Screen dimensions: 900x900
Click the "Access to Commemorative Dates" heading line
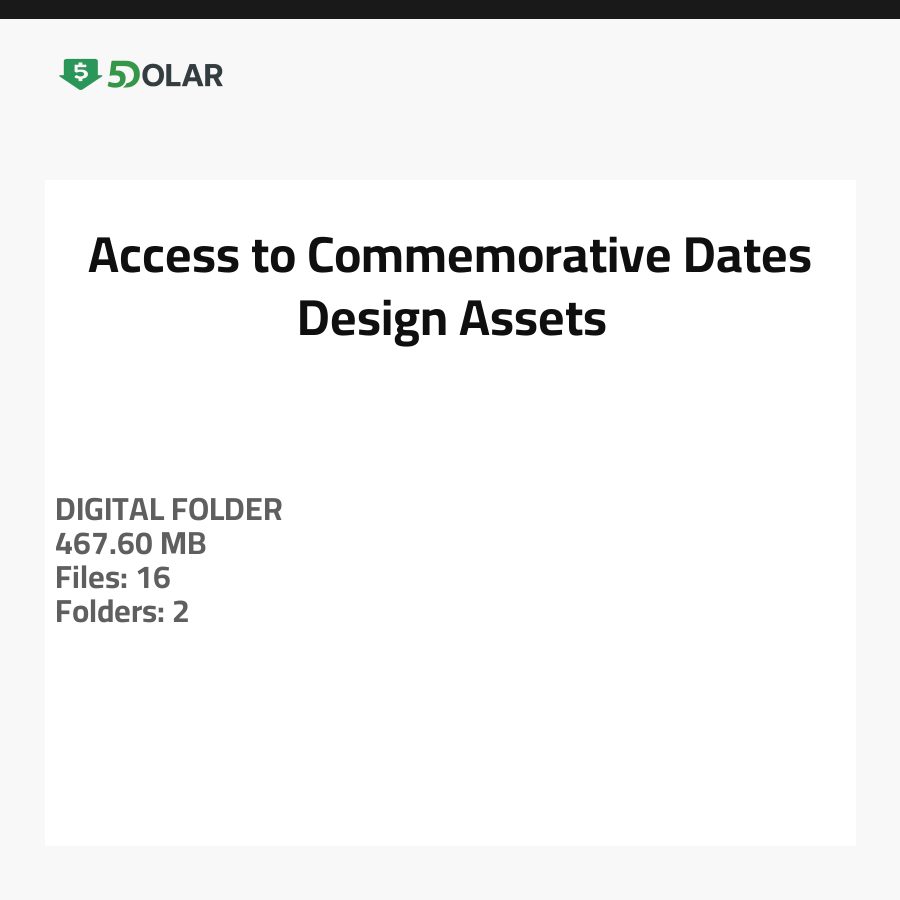(x=449, y=256)
